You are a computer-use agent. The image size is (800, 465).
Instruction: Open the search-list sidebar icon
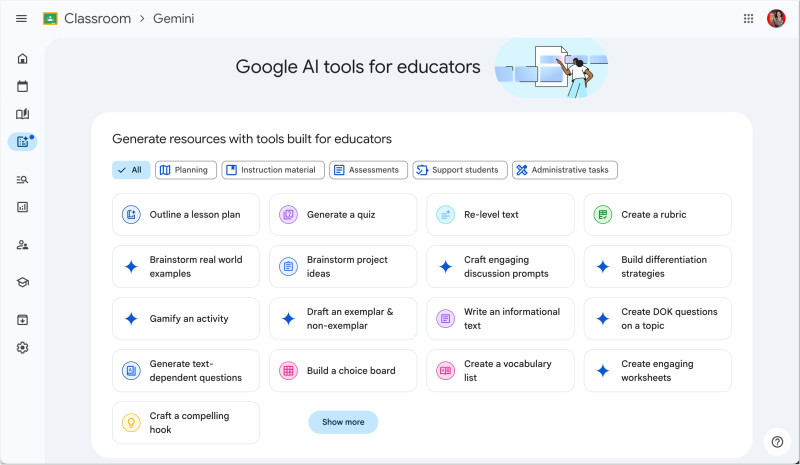22,180
